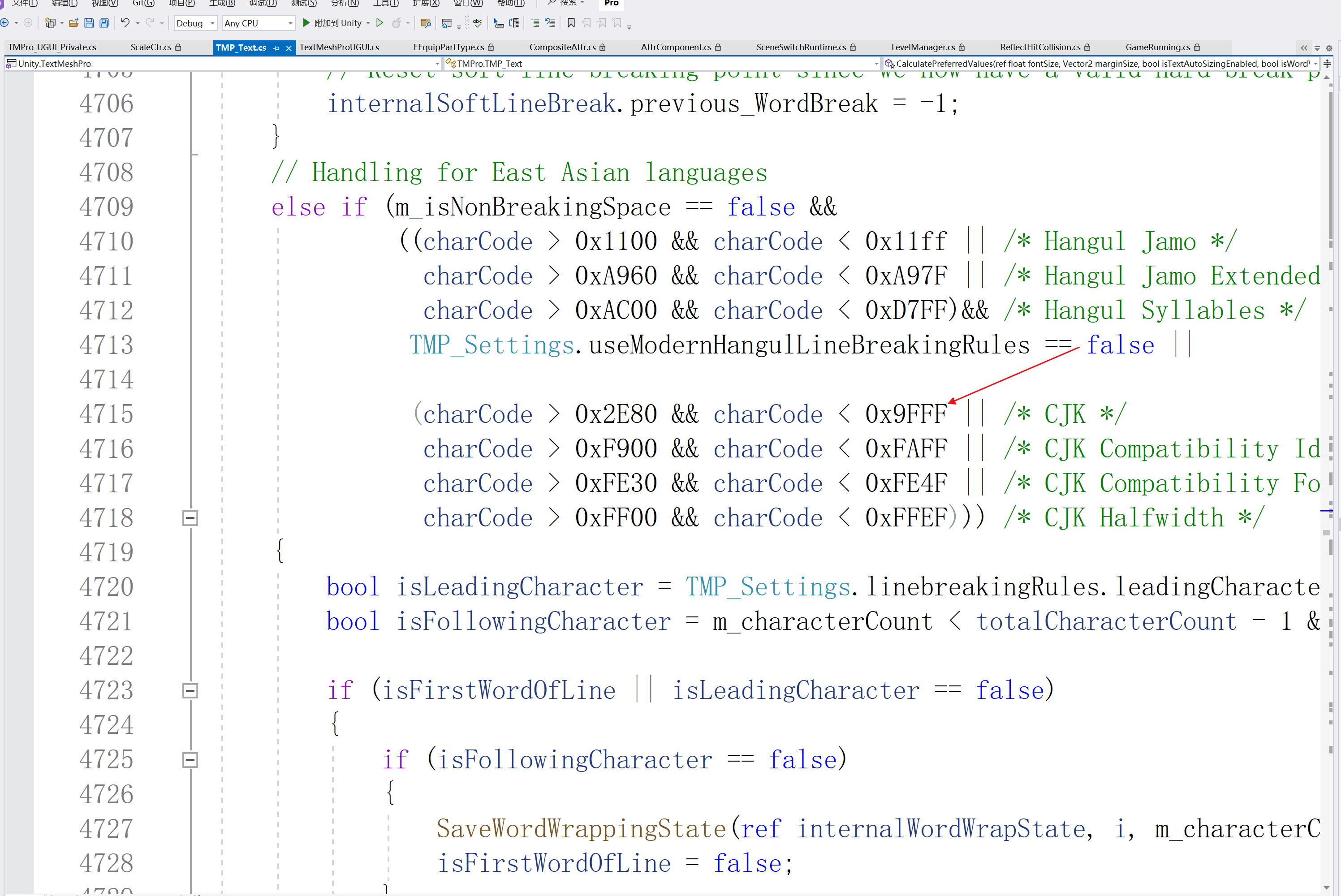Viewport: 1341px width, 896px height.
Task: Collapse the code block at line 4718
Action: (x=190, y=518)
